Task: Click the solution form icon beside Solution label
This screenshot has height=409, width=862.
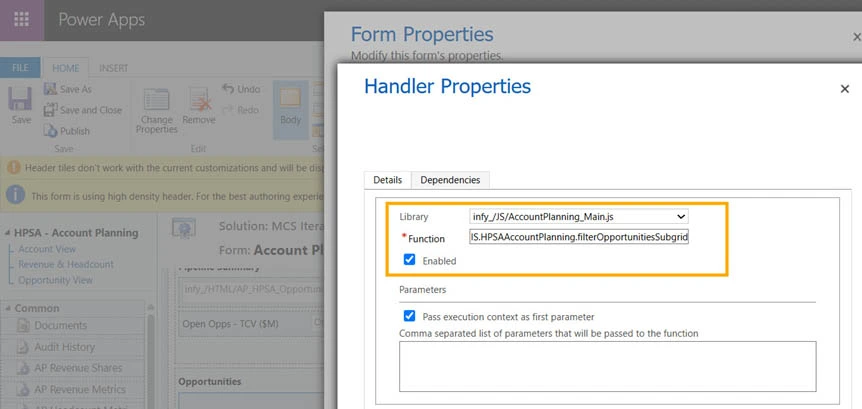Action: coord(184,228)
